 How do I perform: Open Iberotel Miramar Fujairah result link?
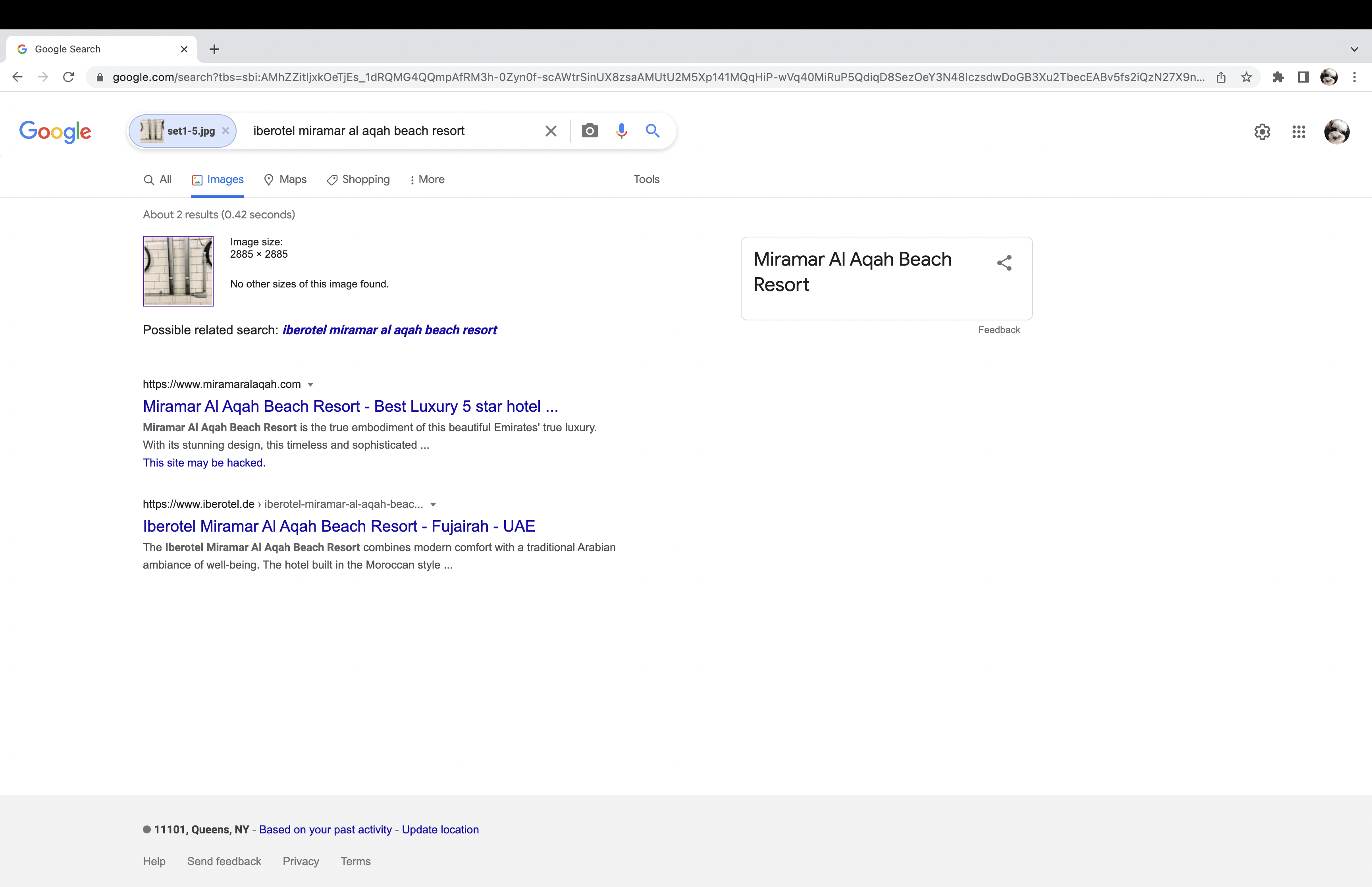click(339, 526)
